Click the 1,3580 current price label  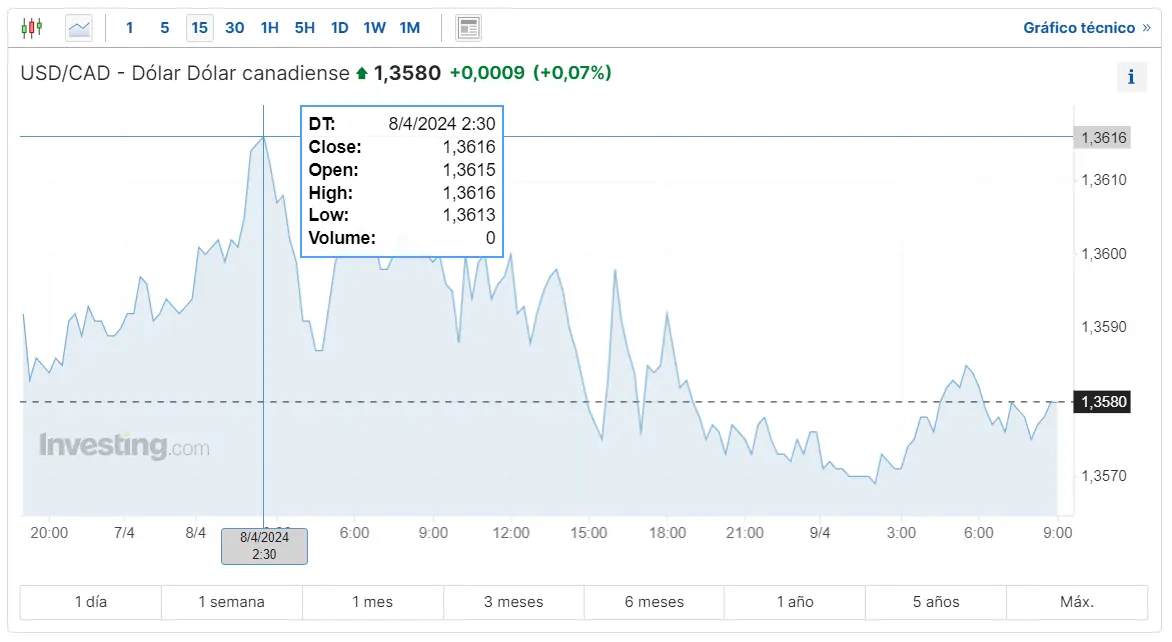[1102, 402]
